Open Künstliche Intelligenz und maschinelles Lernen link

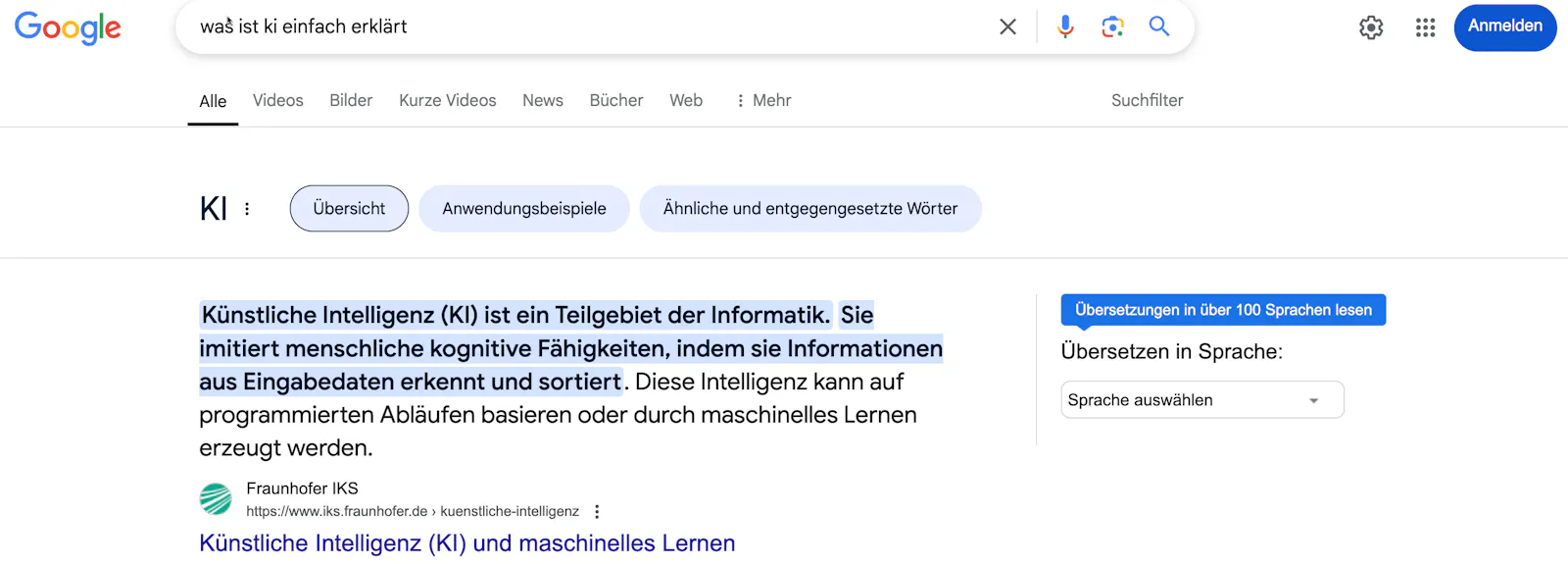point(466,543)
